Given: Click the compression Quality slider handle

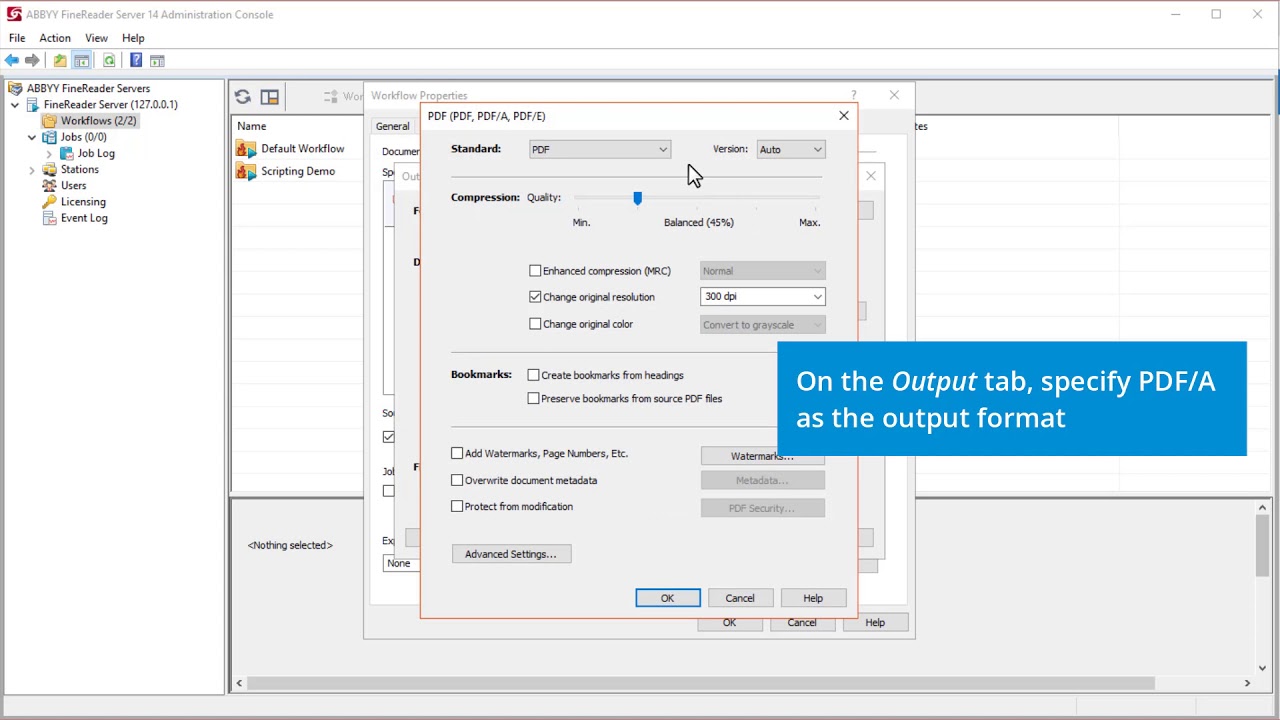Looking at the screenshot, I should pos(637,198).
